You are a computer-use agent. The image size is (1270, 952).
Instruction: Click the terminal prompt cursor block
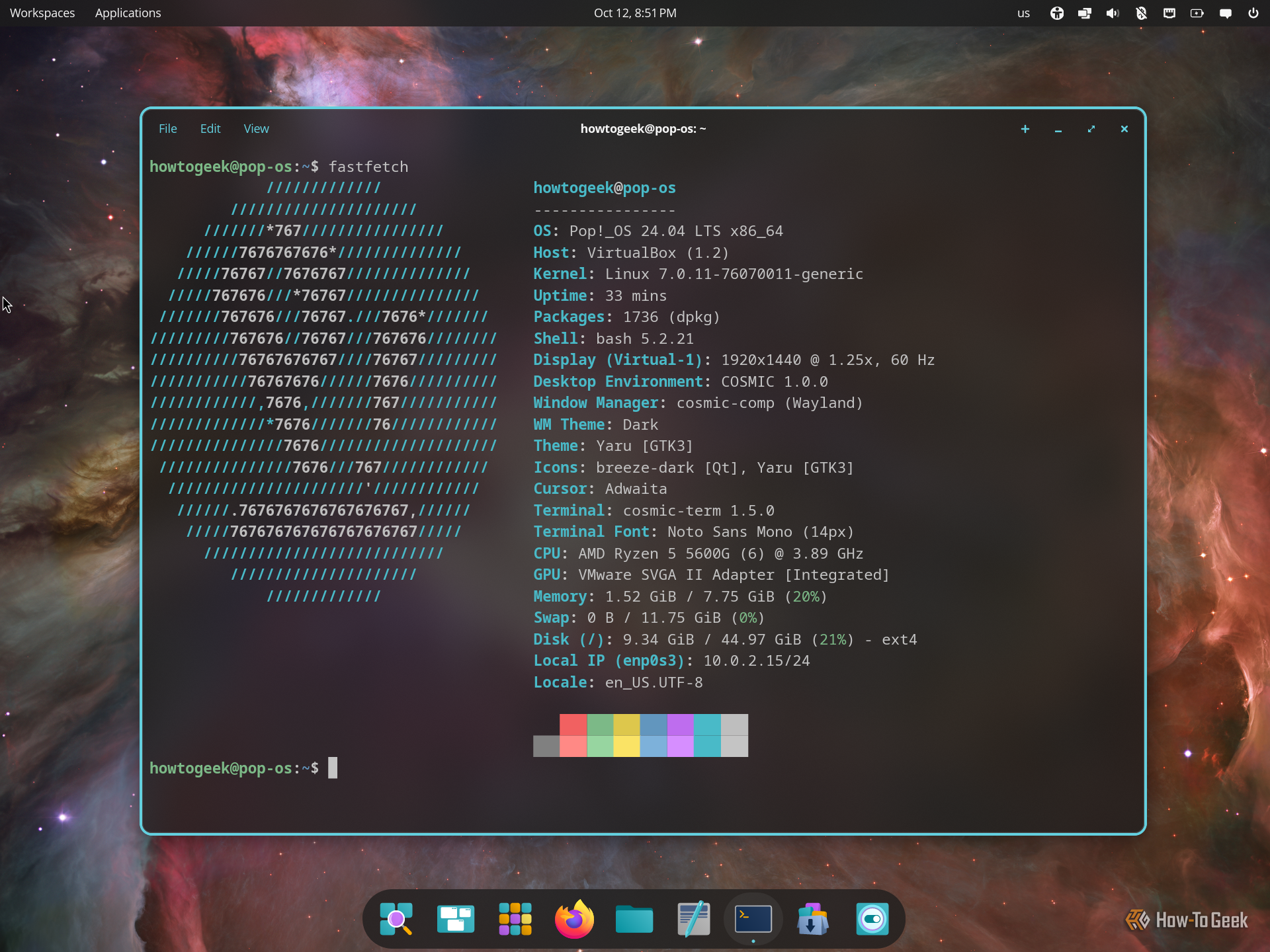tap(333, 768)
